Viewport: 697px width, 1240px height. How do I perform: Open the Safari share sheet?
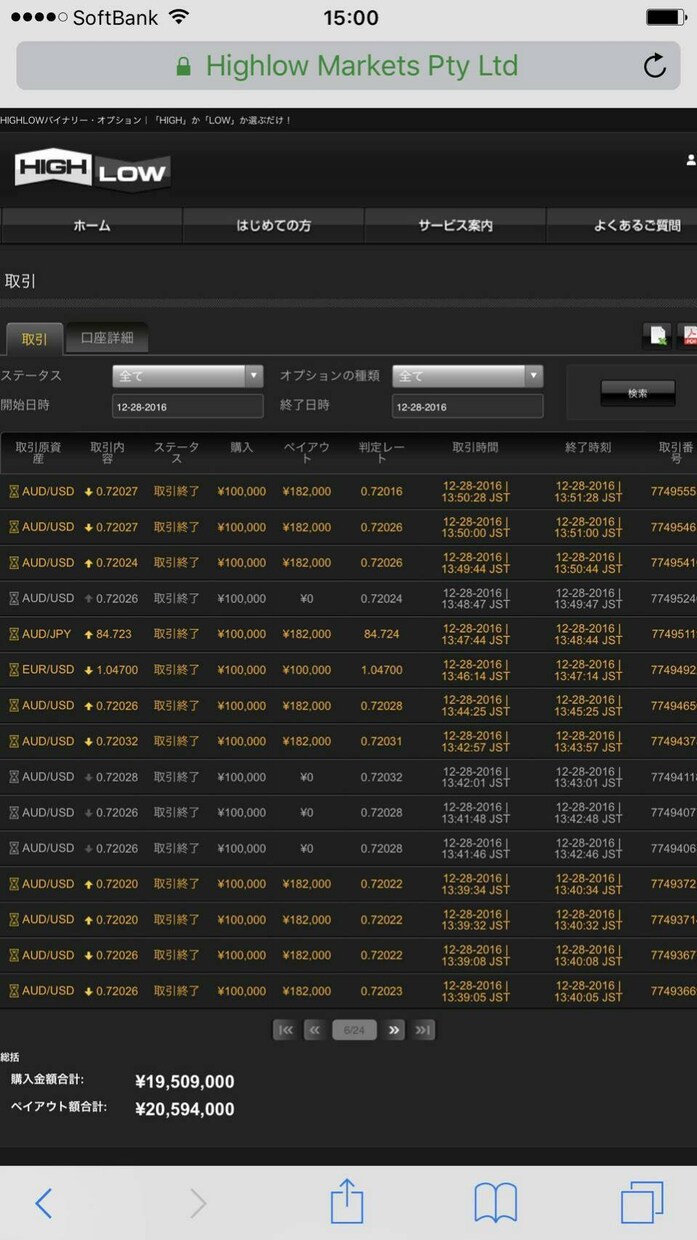pos(347,1201)
